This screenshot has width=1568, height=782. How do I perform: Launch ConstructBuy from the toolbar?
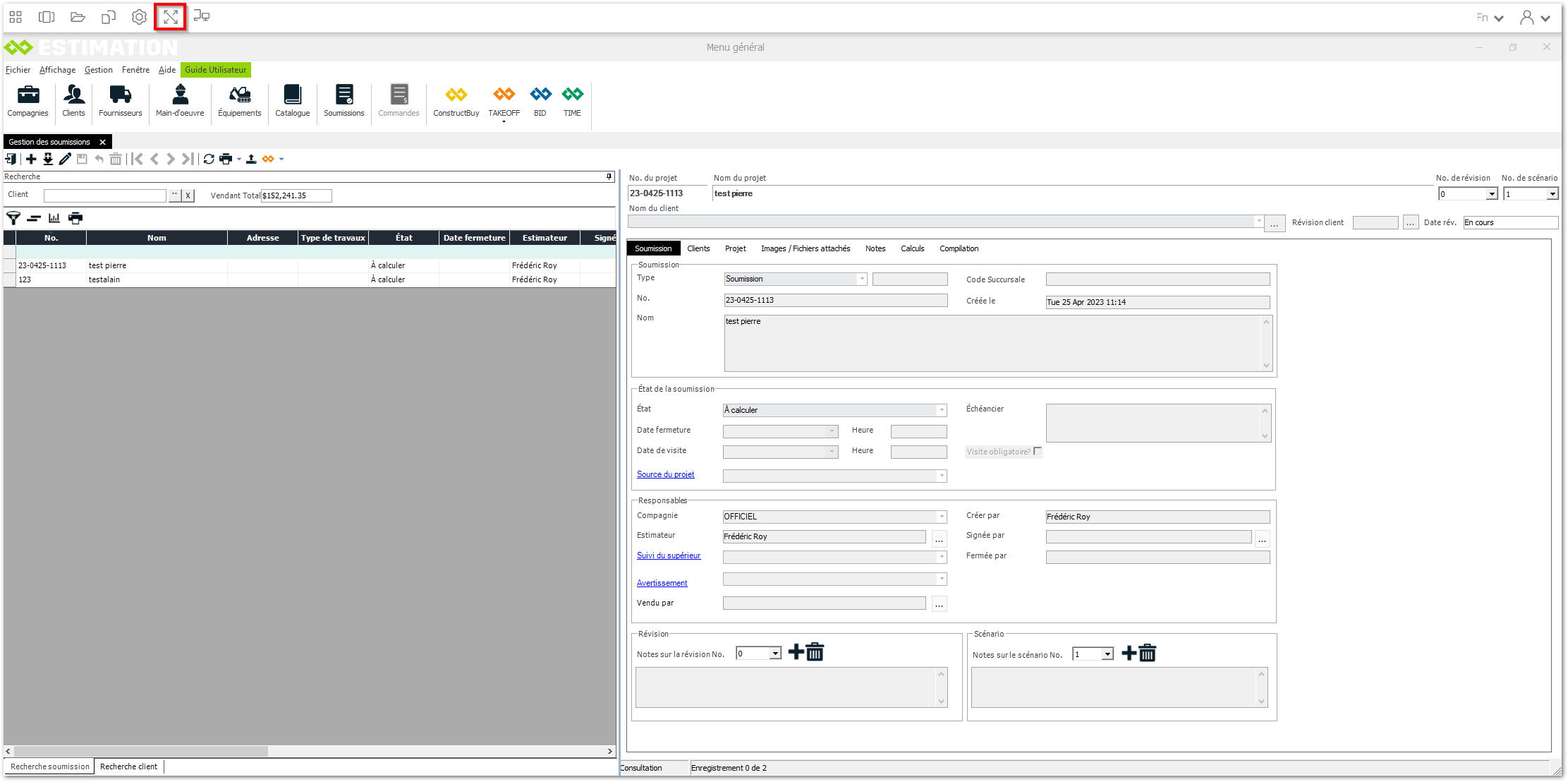pos(456,100)
